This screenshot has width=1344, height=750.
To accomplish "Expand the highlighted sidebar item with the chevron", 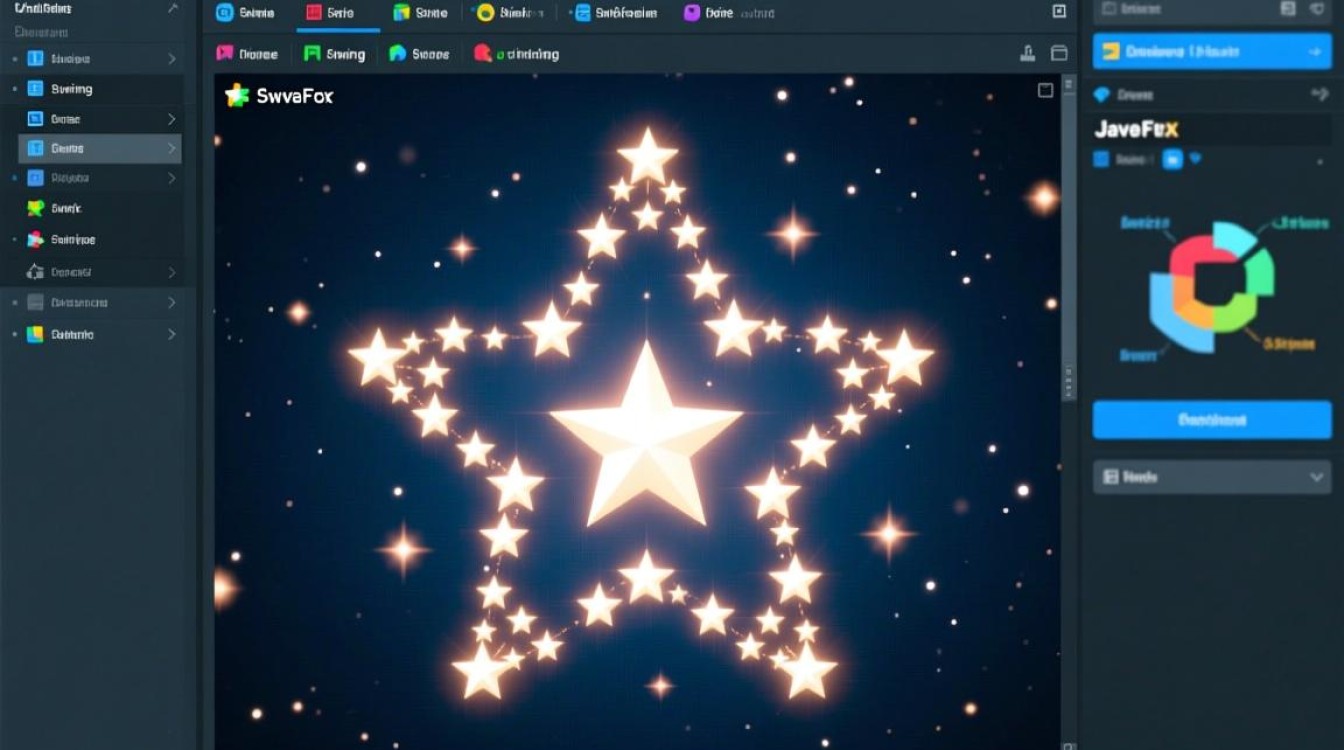I will pos(173,148).
